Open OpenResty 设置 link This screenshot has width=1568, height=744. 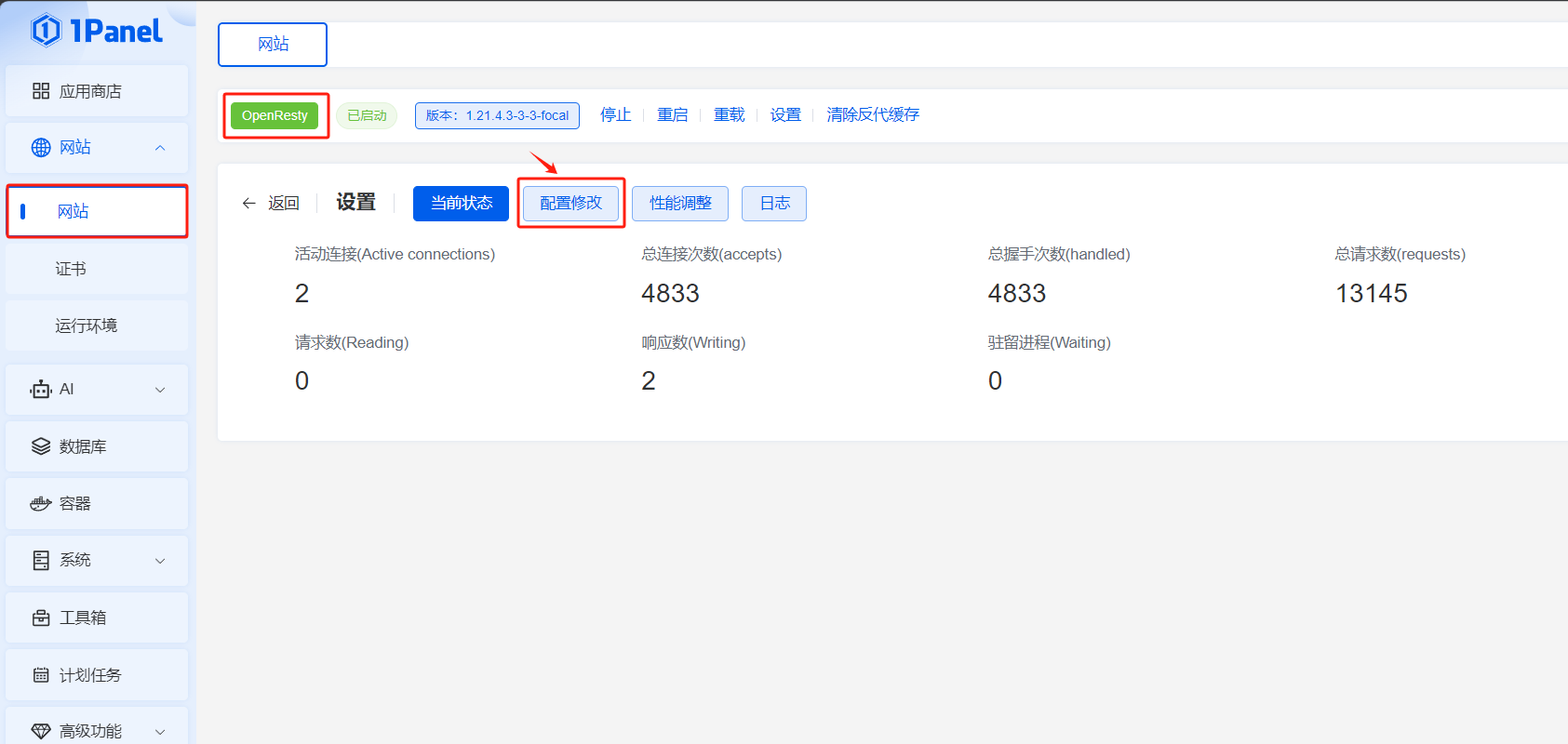point(785,114)
